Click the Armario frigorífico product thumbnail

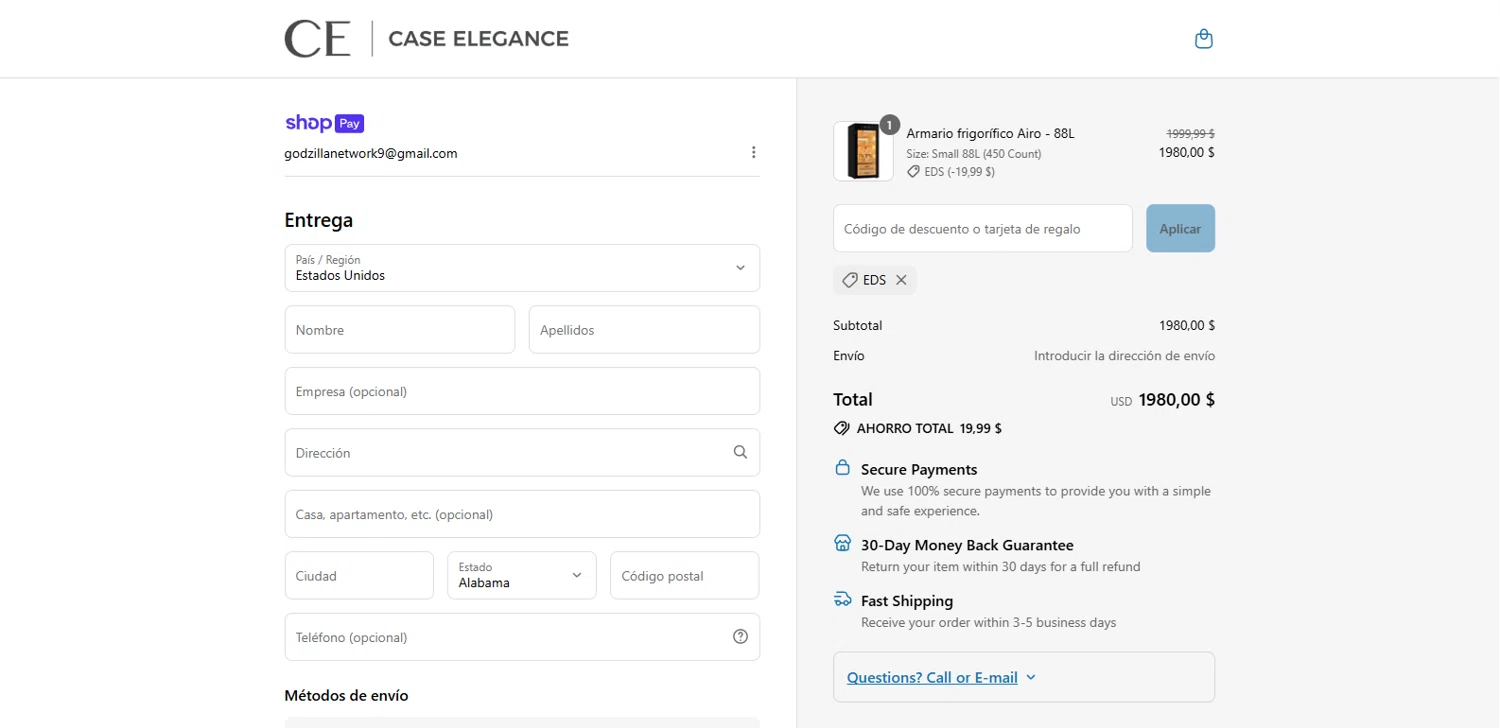click(x=863, y=151)
